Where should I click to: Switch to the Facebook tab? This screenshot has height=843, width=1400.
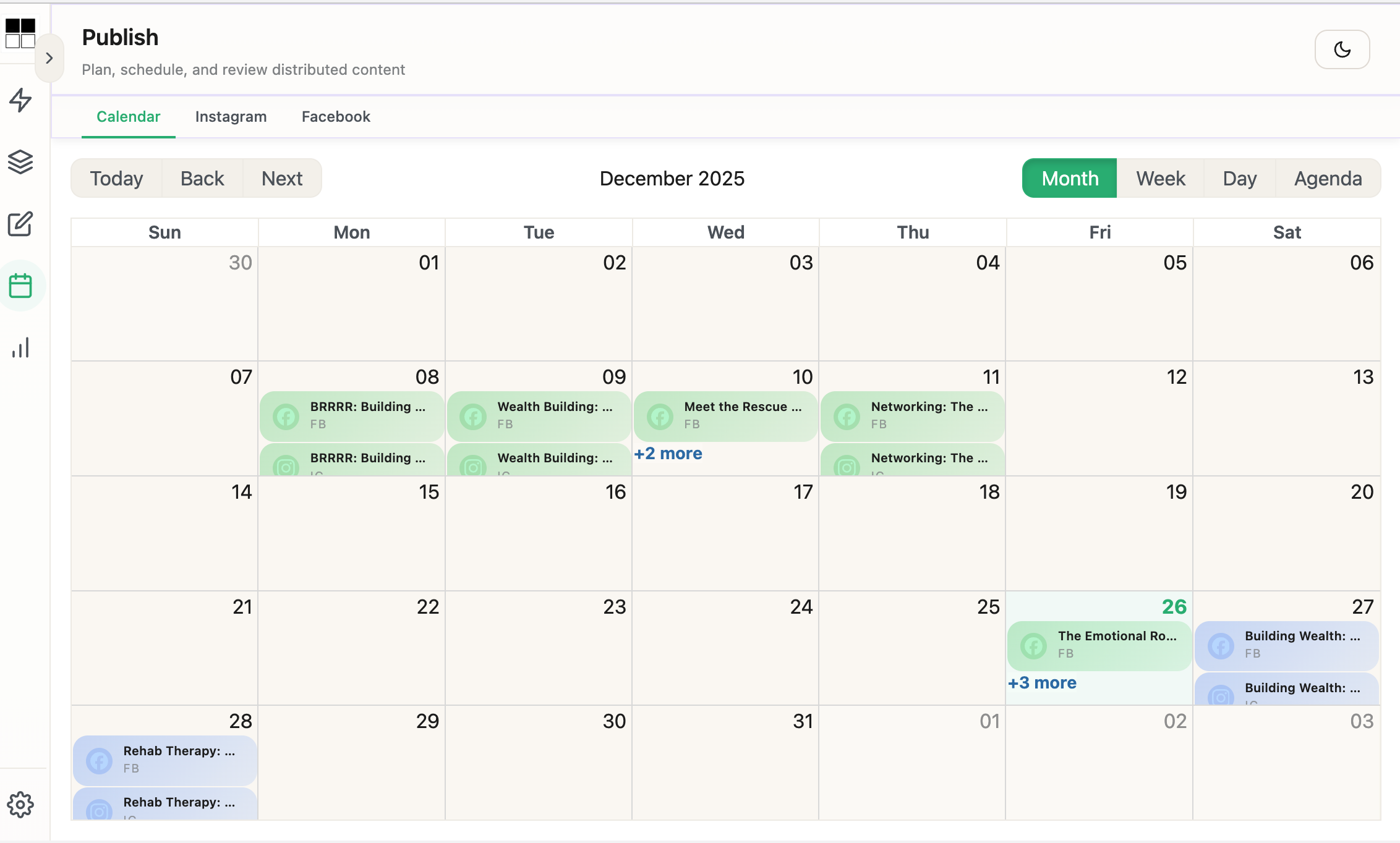click(335, 116)
